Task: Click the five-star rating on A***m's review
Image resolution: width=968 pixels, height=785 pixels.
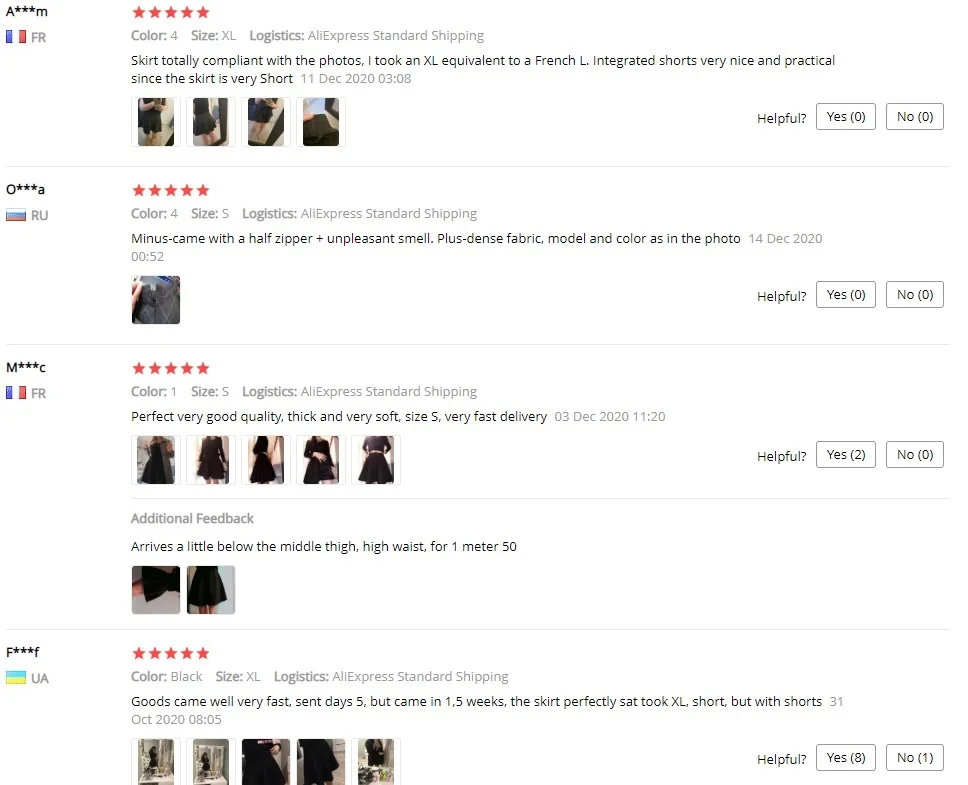Action: 171,12
